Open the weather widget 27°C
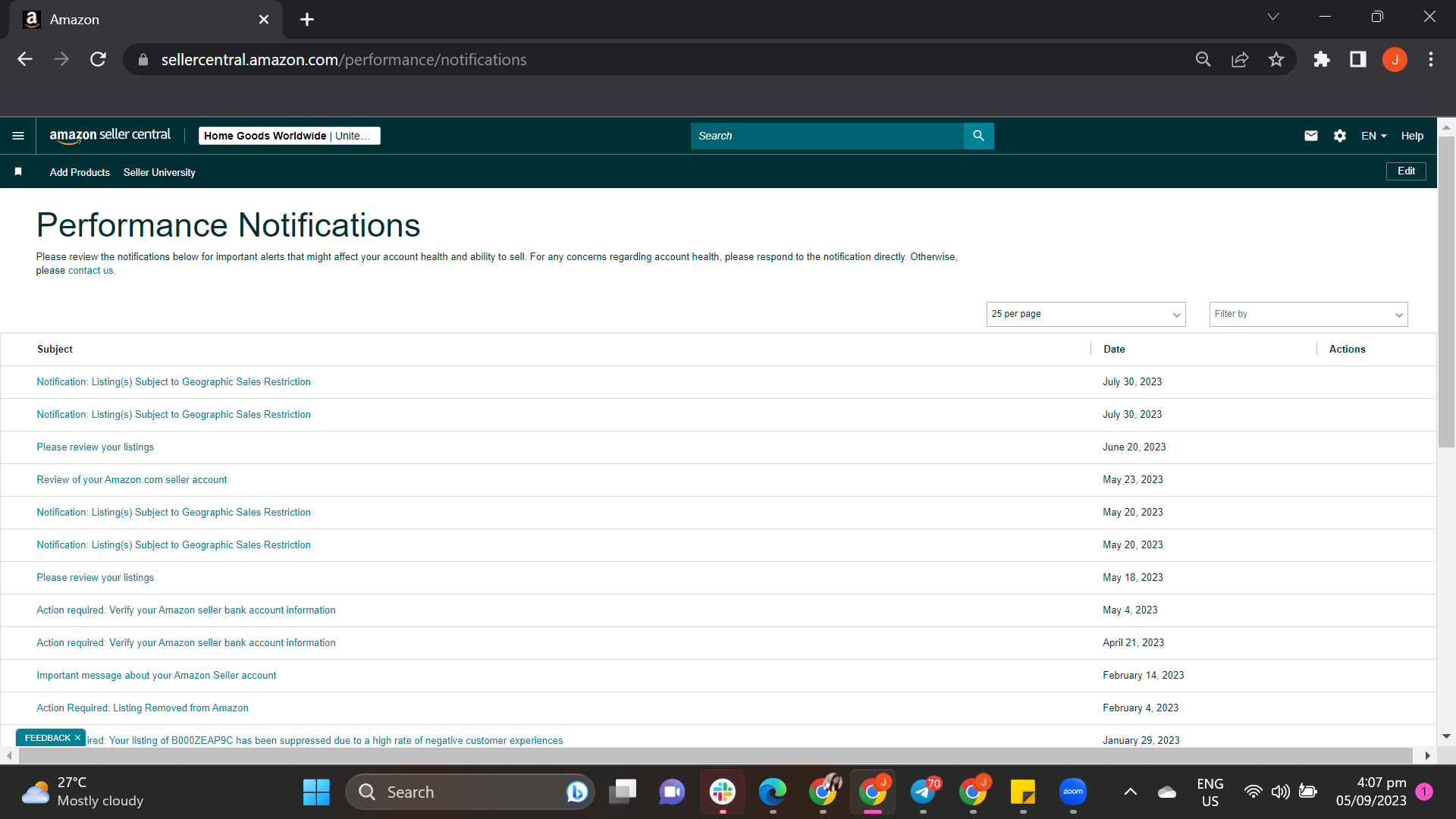Viewport: 1456px width, 819px height. click(82, 792)
